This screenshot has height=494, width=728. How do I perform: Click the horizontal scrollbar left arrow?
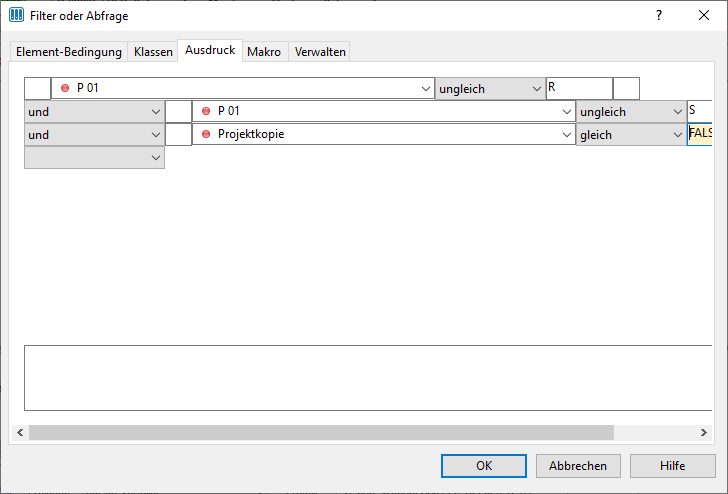(20, 432)
